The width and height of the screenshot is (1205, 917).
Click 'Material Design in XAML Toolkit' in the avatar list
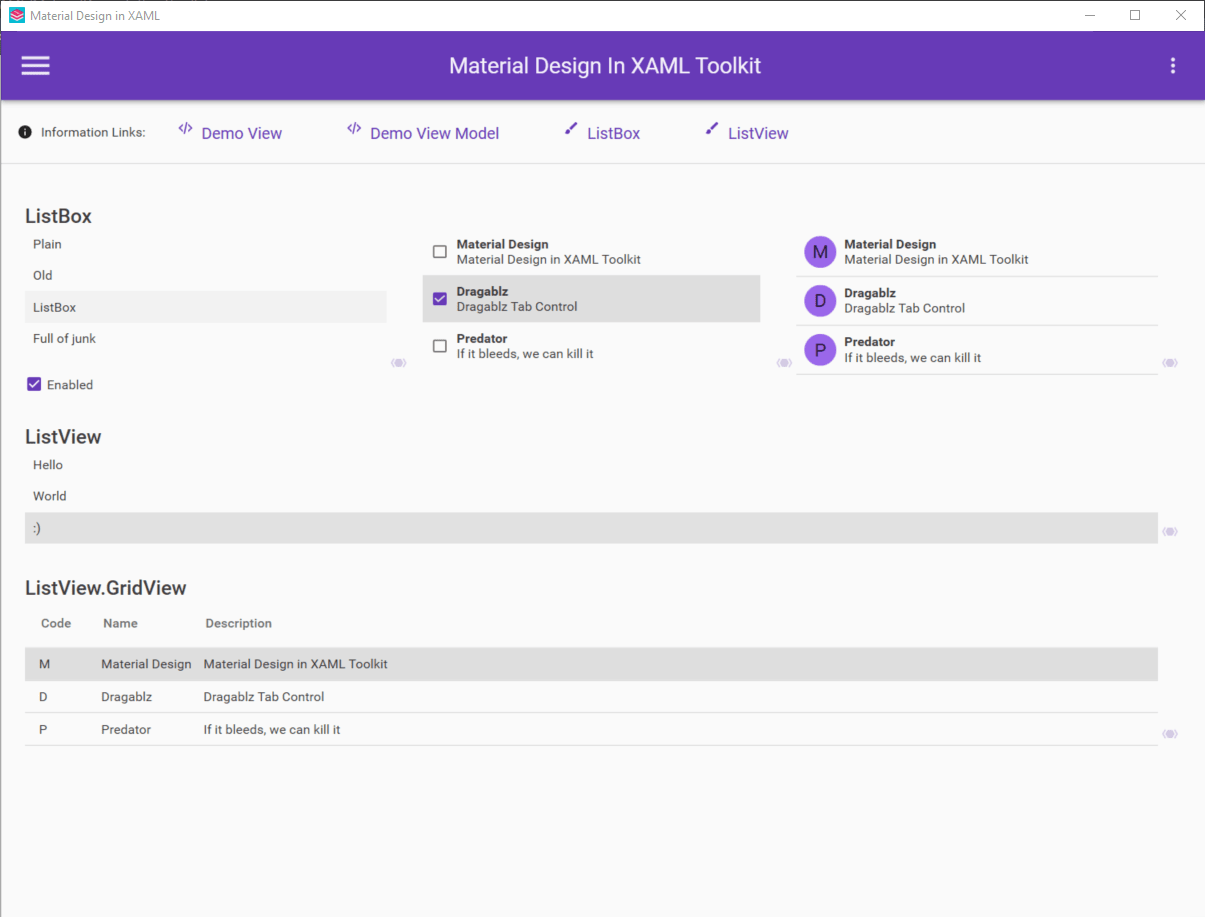click(936, 259)
